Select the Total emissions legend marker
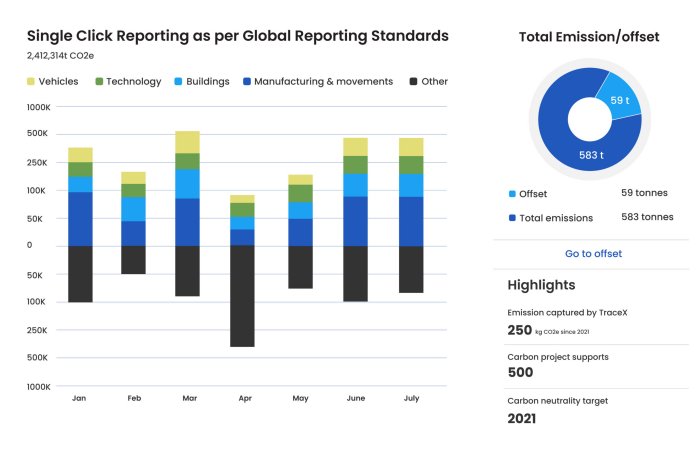Image resolution: width=700 pixels, height=455 pixels. click(513, 217)
